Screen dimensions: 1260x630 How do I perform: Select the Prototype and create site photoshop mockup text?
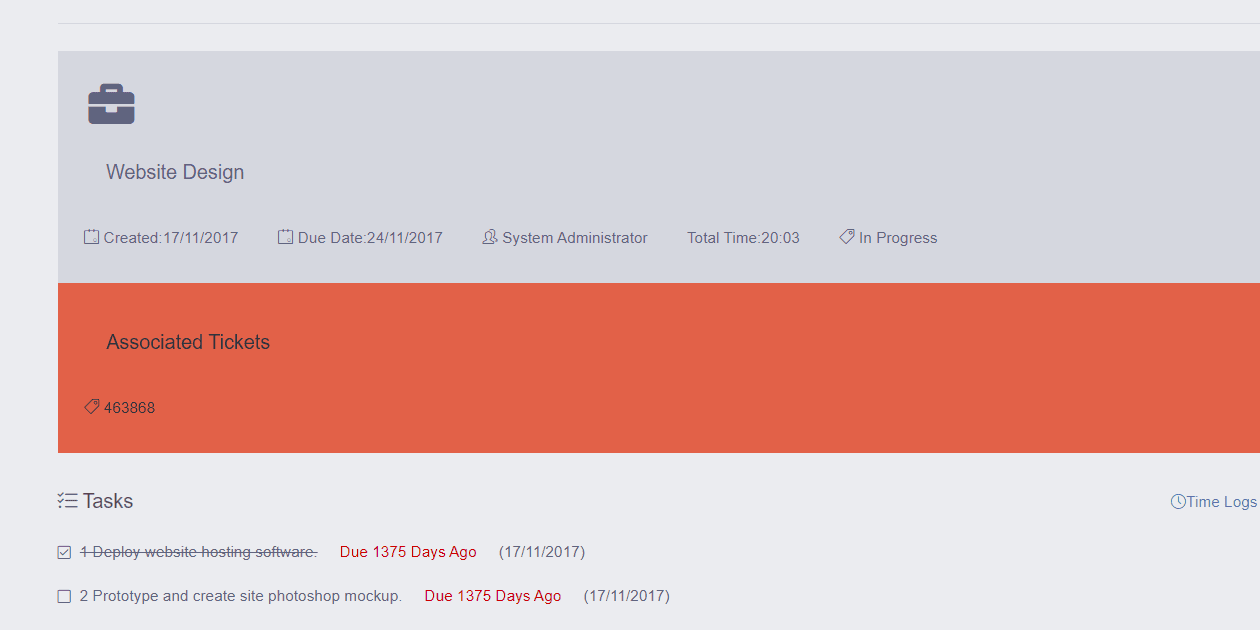(x=241, y=596)
